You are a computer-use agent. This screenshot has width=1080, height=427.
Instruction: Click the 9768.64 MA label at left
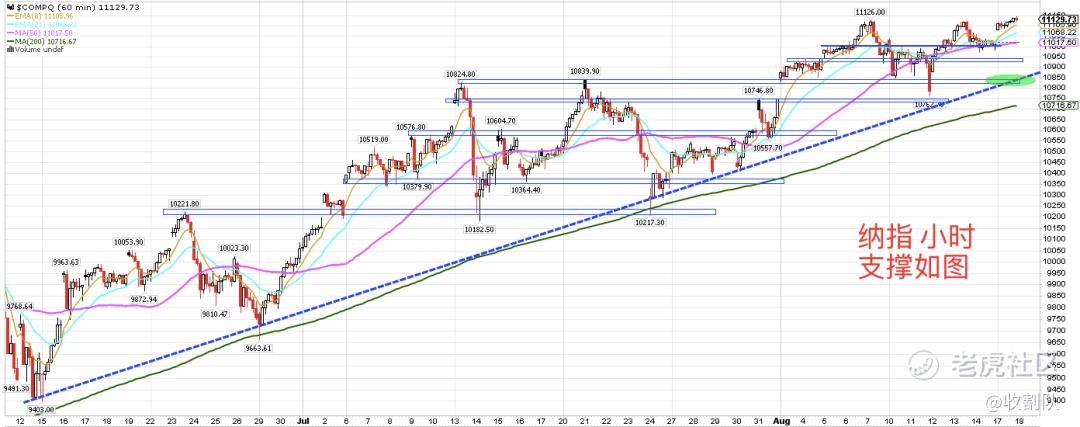point(19,306)
